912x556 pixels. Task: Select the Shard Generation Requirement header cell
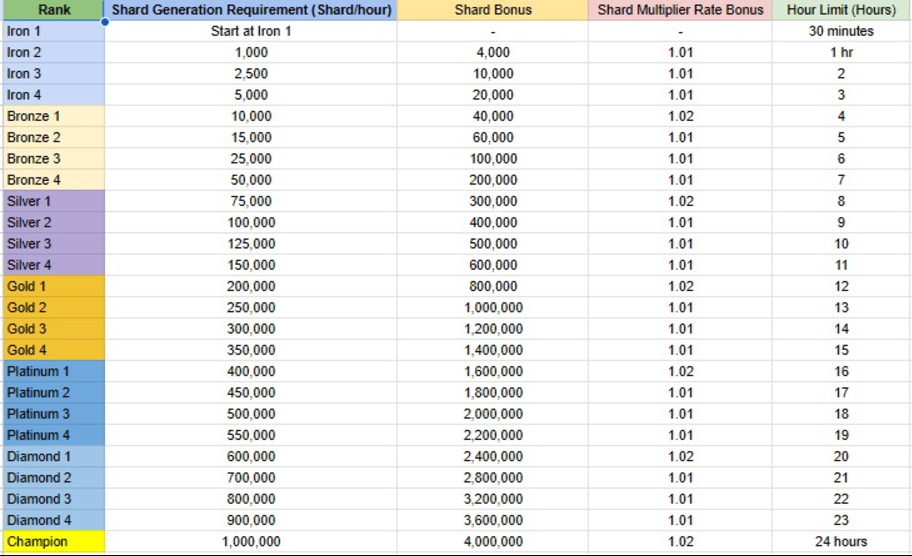[251, 10]
